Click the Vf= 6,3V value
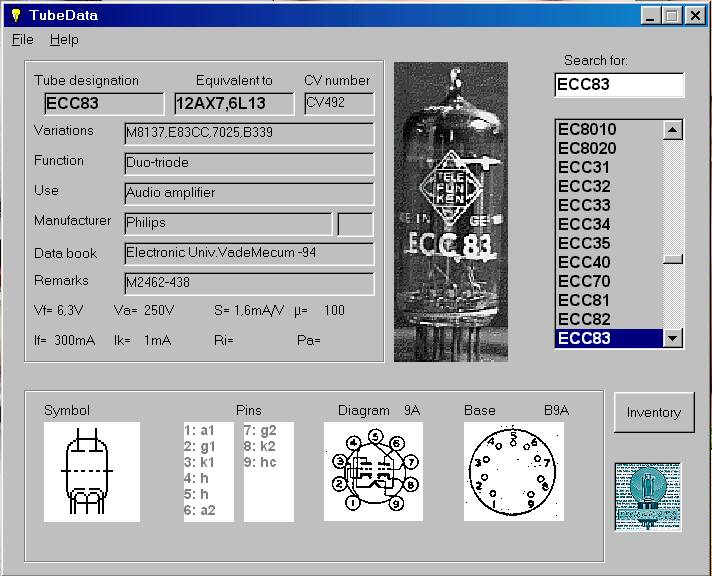Image resolution: width=712 pixels, height=576 pixels. point(58,311)
